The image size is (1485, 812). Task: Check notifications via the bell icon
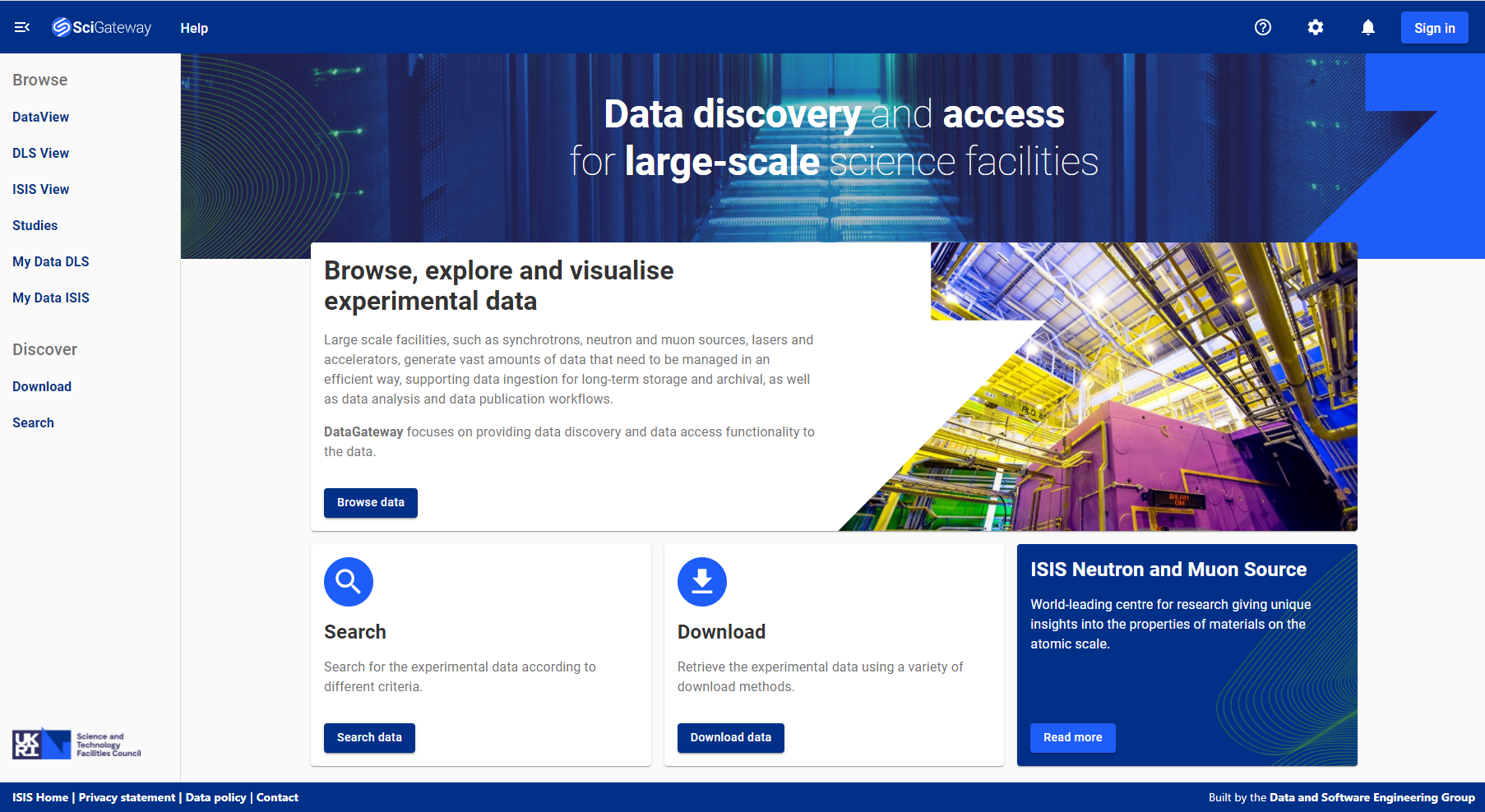click(1367, 27)
